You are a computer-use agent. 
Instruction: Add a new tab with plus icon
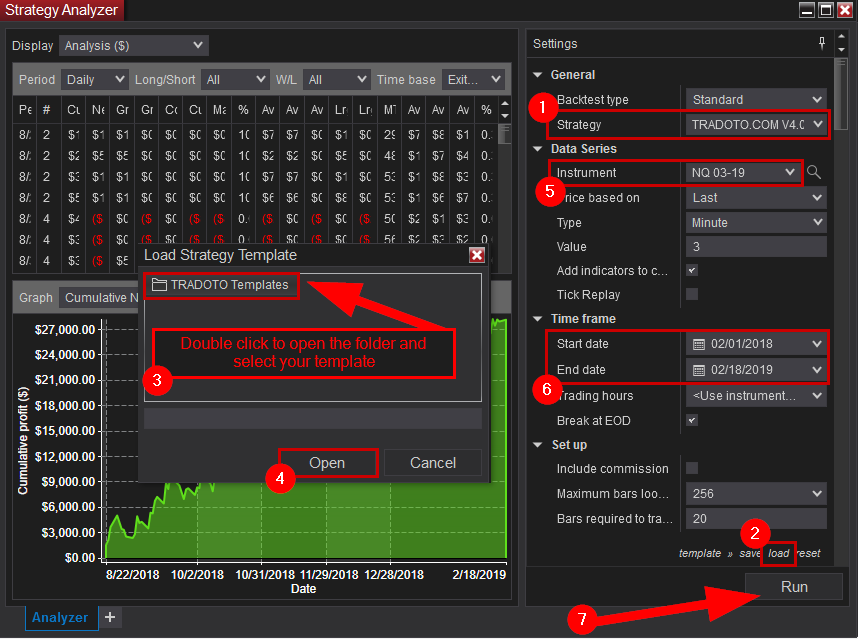click(110, 617)
